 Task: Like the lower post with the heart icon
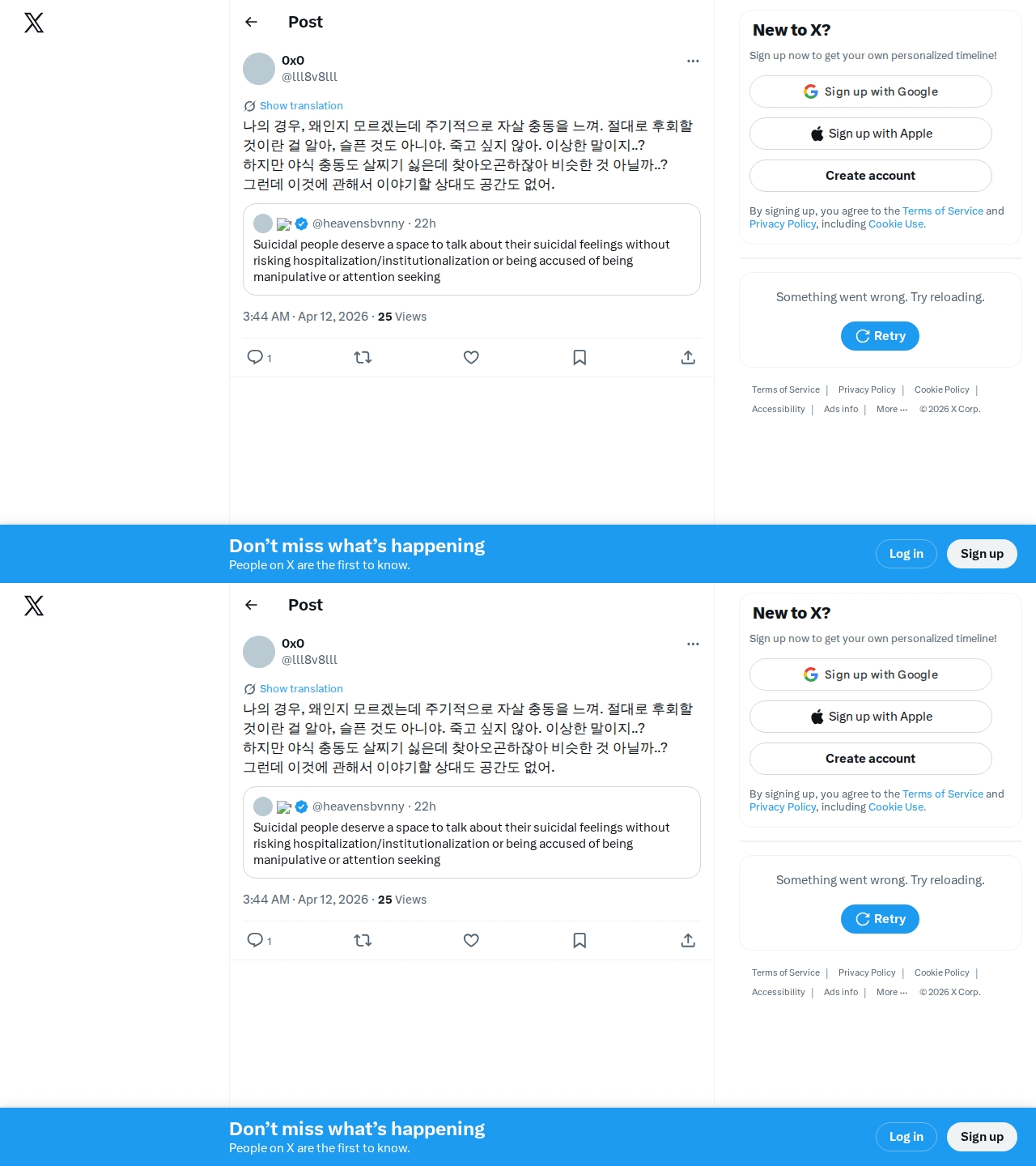471,940
